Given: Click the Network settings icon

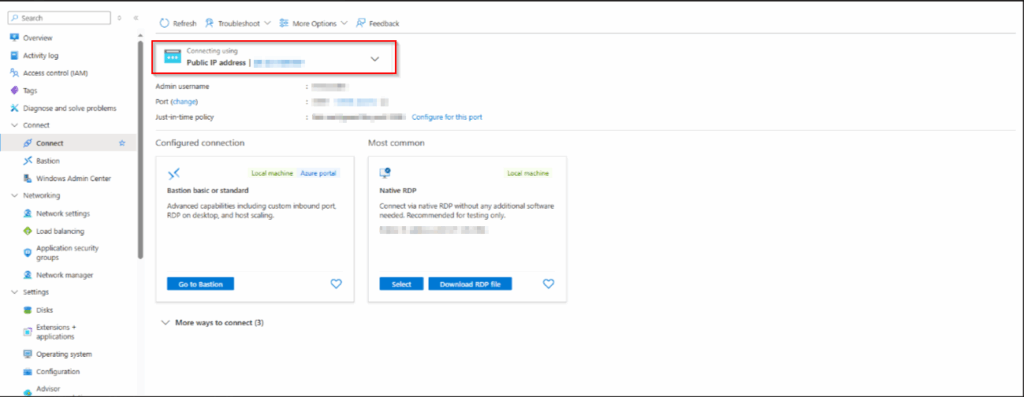Looking at the screenshot, I should (27, 214).
